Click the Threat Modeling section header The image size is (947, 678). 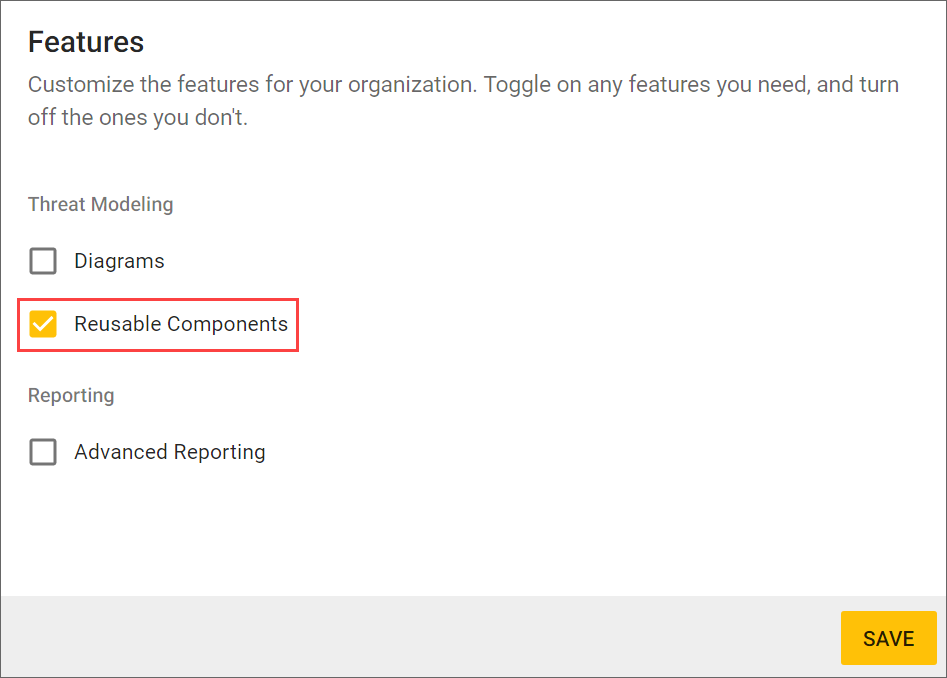pos(100,204)
